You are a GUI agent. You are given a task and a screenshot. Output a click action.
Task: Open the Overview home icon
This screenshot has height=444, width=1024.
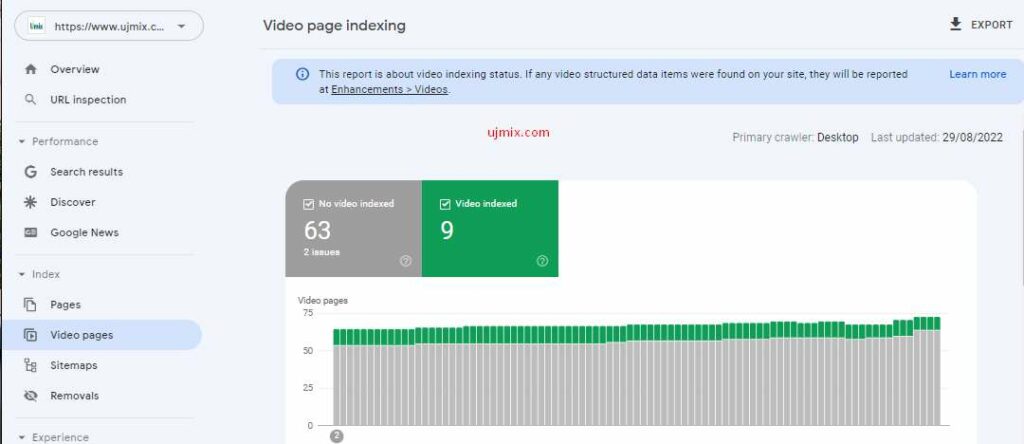pyautogui.click(x=30, y=69)
